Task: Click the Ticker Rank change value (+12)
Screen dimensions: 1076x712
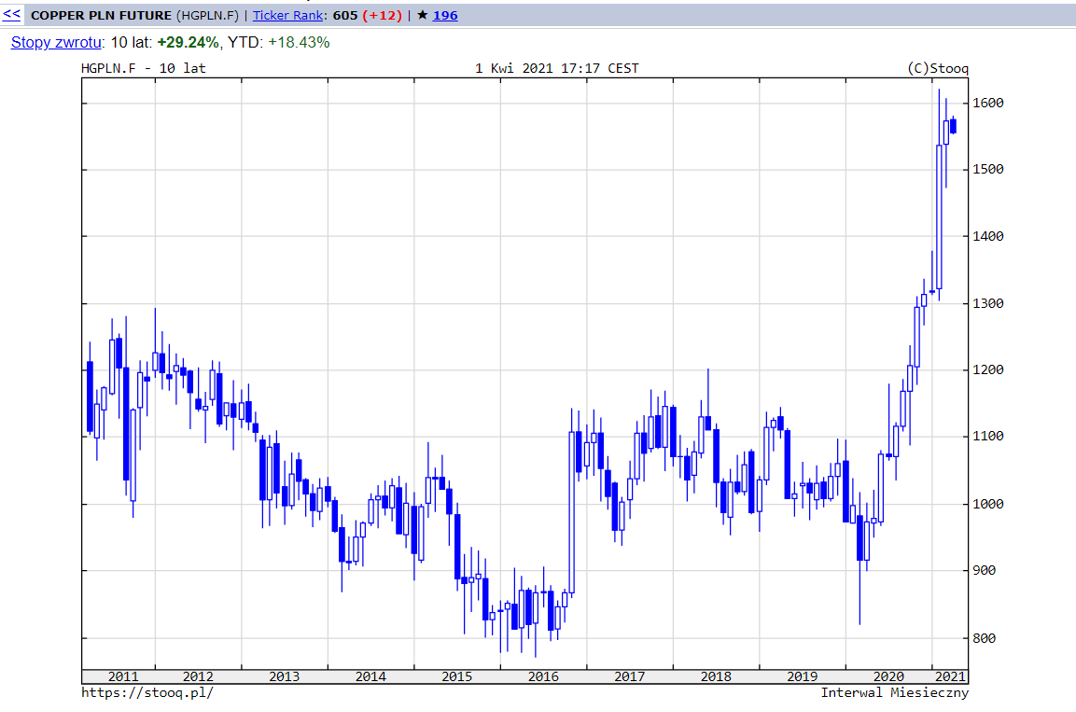Action: click(382, 15)
